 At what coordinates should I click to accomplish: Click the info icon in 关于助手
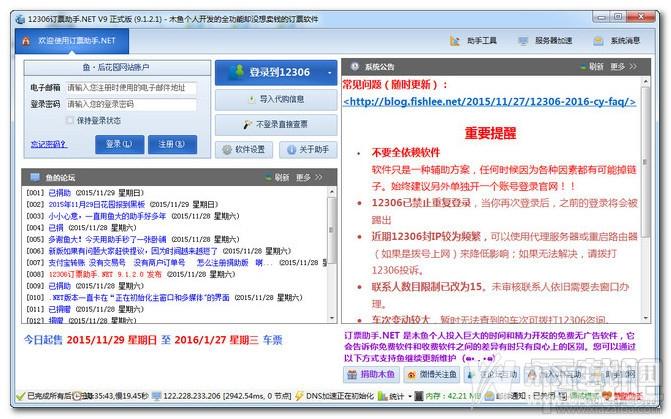[291, 150]
